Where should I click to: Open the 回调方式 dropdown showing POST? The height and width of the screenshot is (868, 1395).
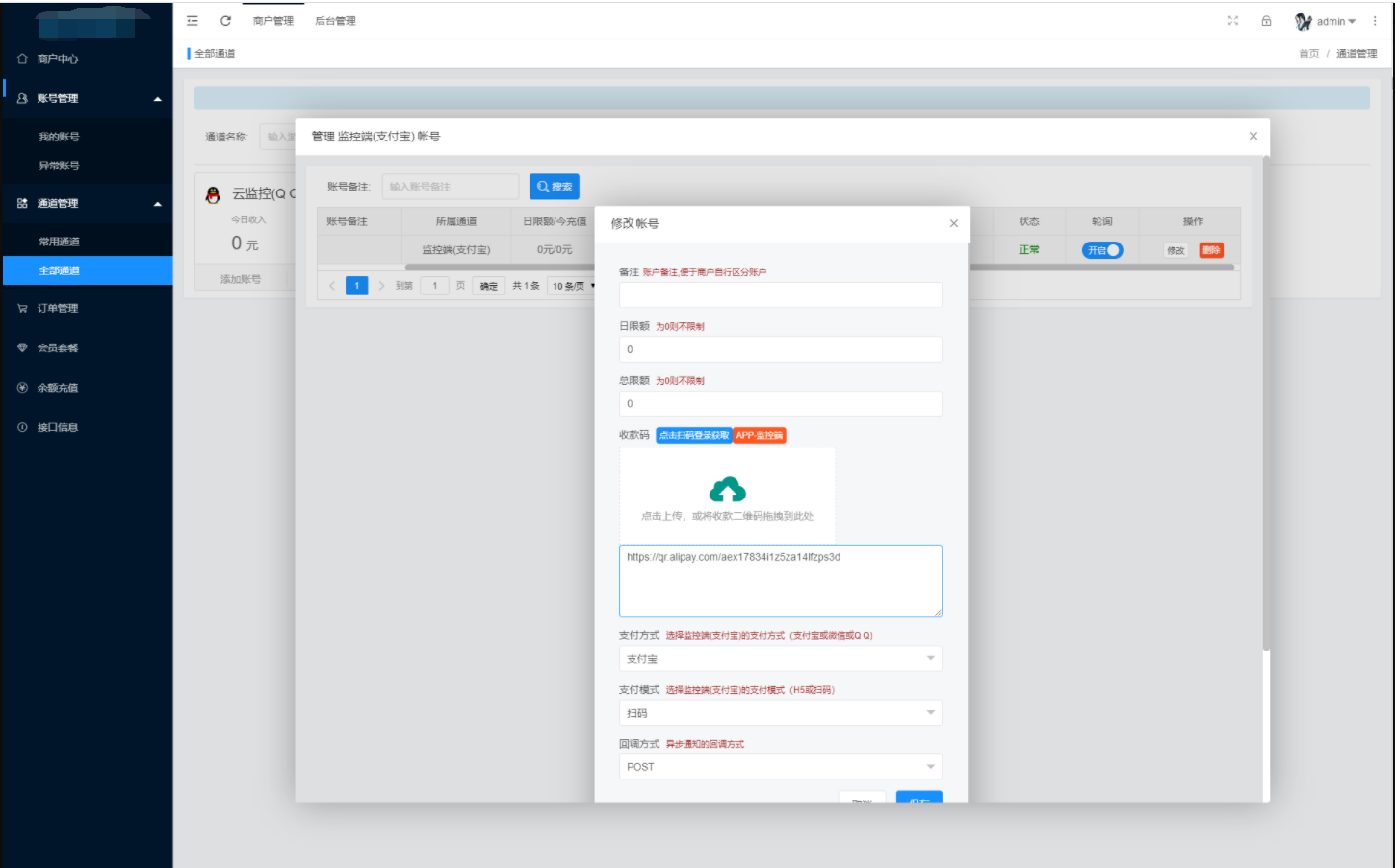pyautogui.click(x=780, y=766)
